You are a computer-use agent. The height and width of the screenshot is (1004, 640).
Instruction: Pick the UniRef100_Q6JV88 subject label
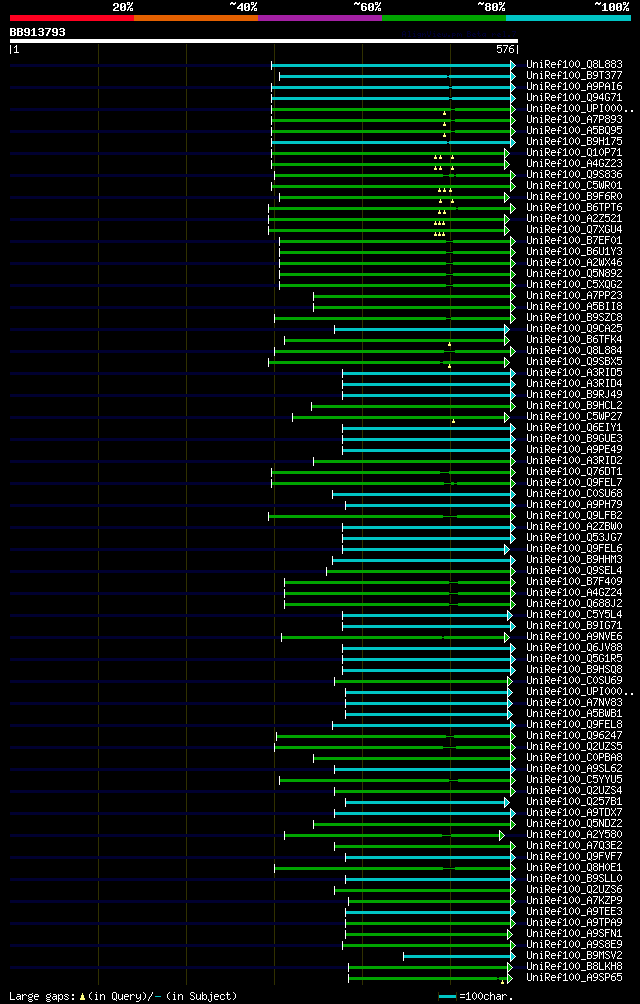(x=574, y=647)
